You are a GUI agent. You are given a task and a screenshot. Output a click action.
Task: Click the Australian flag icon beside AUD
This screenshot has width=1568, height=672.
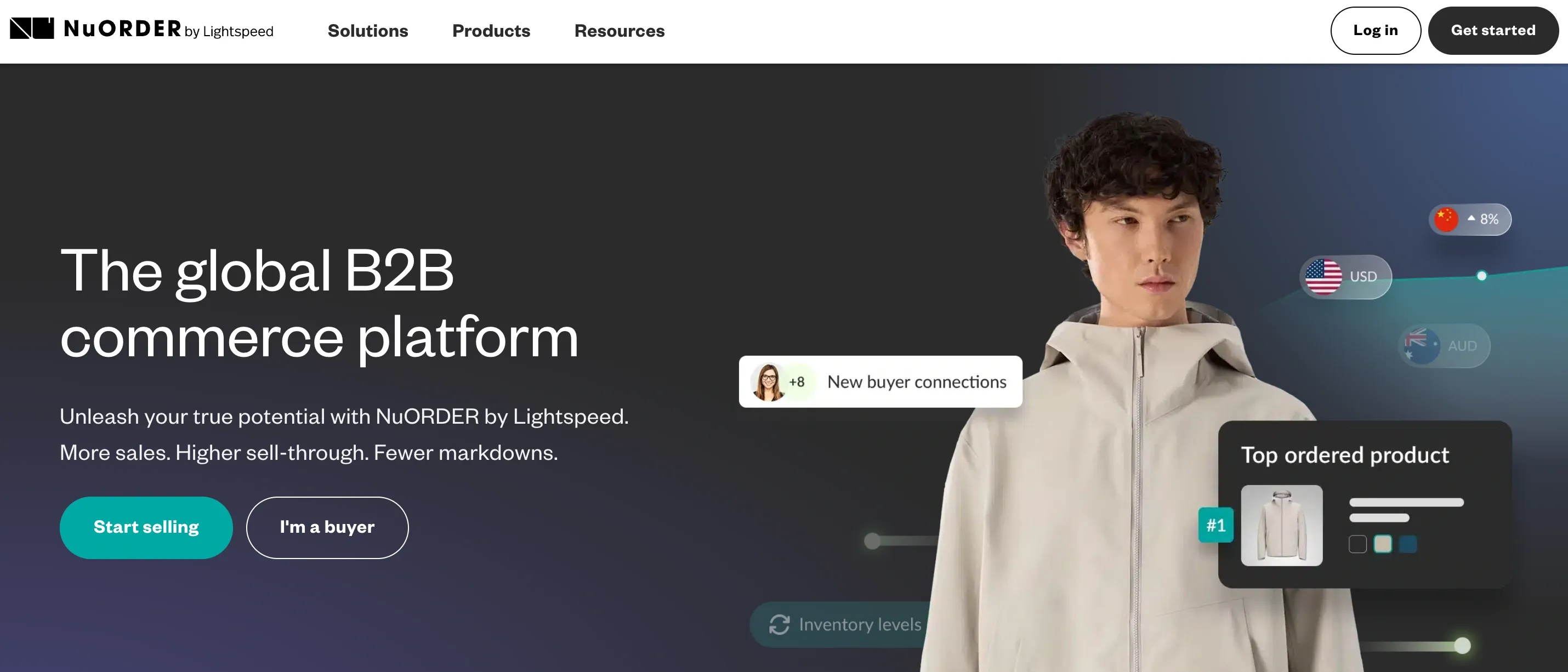pos(1421,346)
